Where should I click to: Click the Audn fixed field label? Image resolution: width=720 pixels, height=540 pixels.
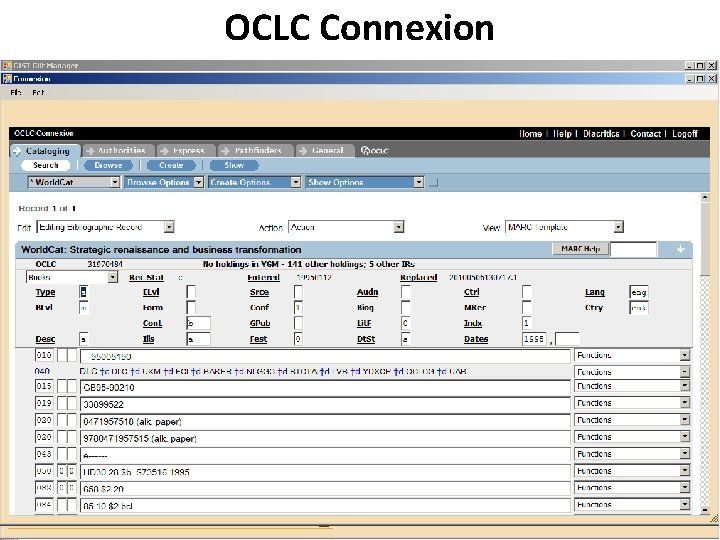point(367,292)
